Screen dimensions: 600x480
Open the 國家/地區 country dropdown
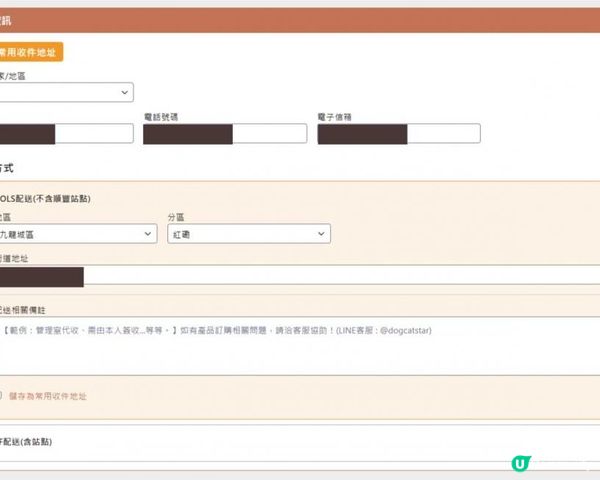67,92
